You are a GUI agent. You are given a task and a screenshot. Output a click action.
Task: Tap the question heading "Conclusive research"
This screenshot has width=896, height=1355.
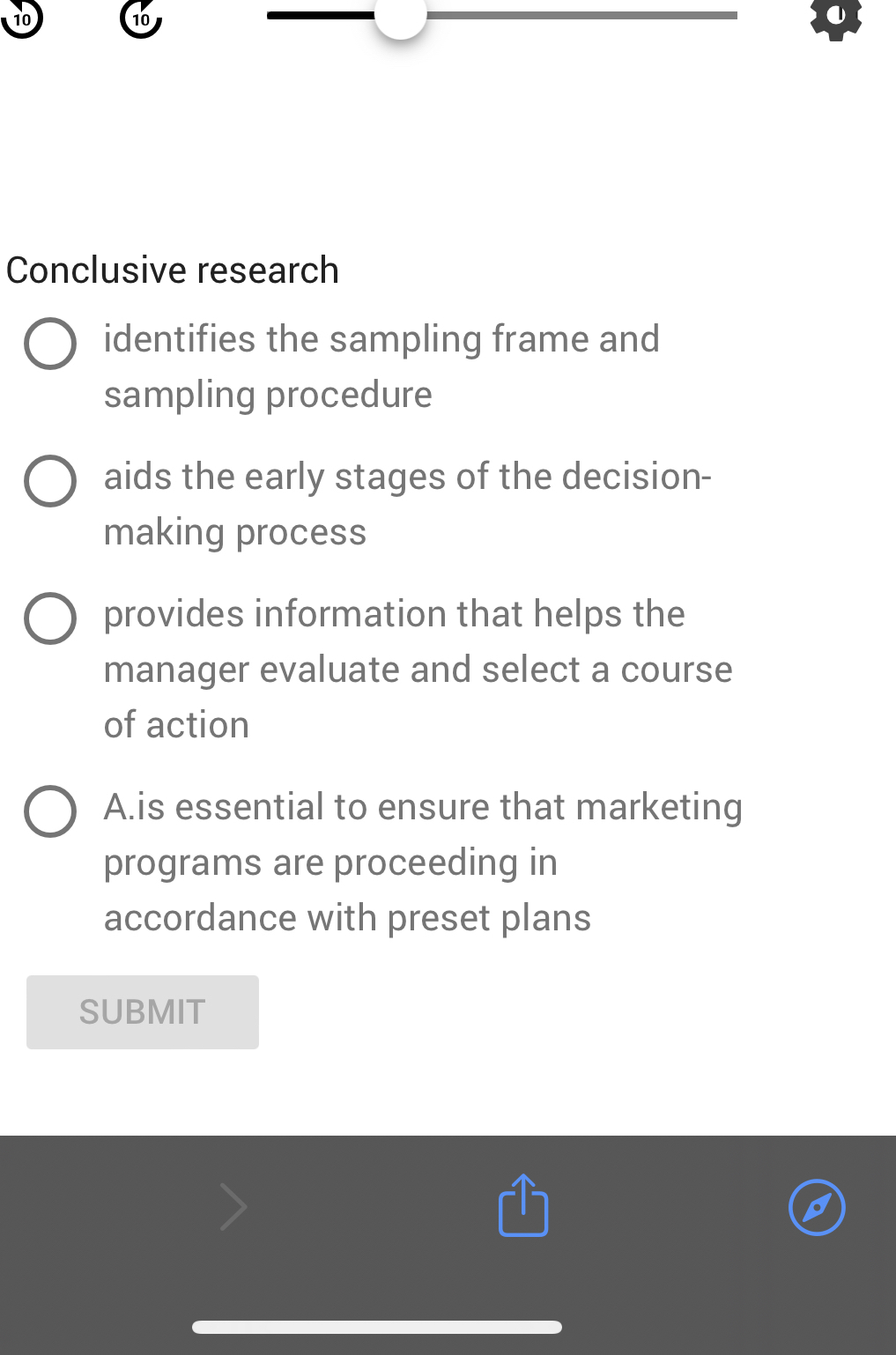point(173,270)
